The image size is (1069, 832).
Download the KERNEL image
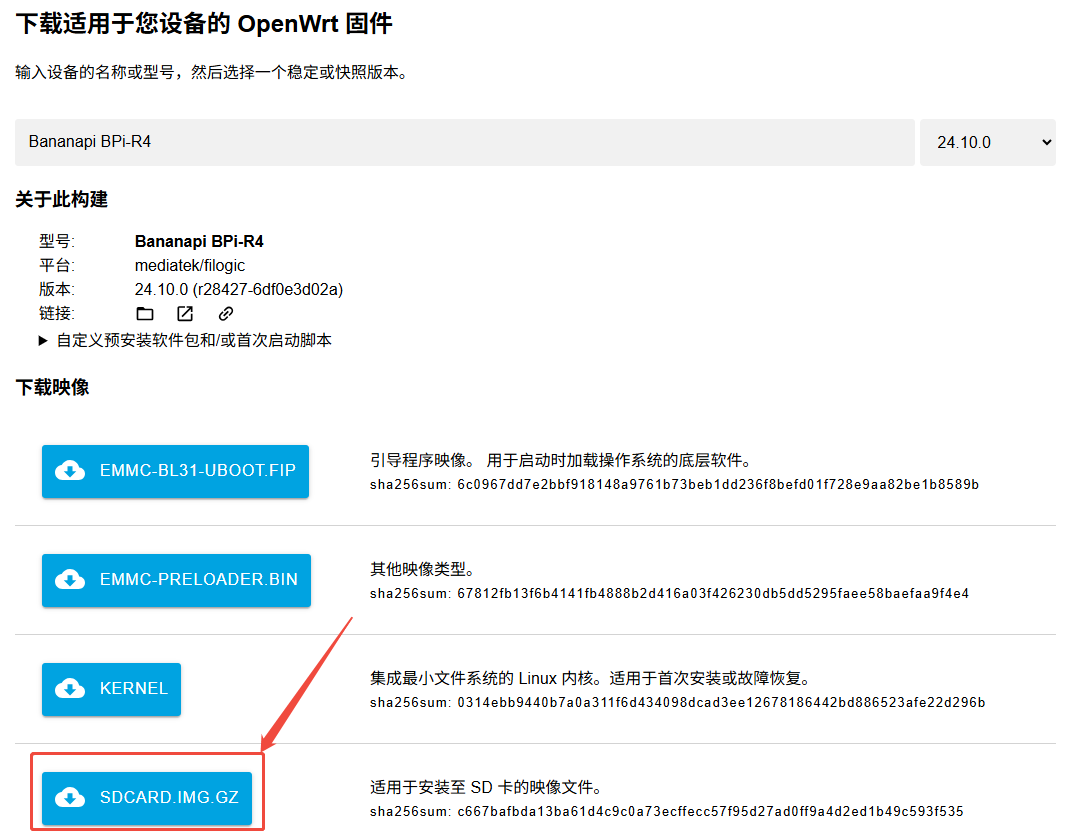111,689
